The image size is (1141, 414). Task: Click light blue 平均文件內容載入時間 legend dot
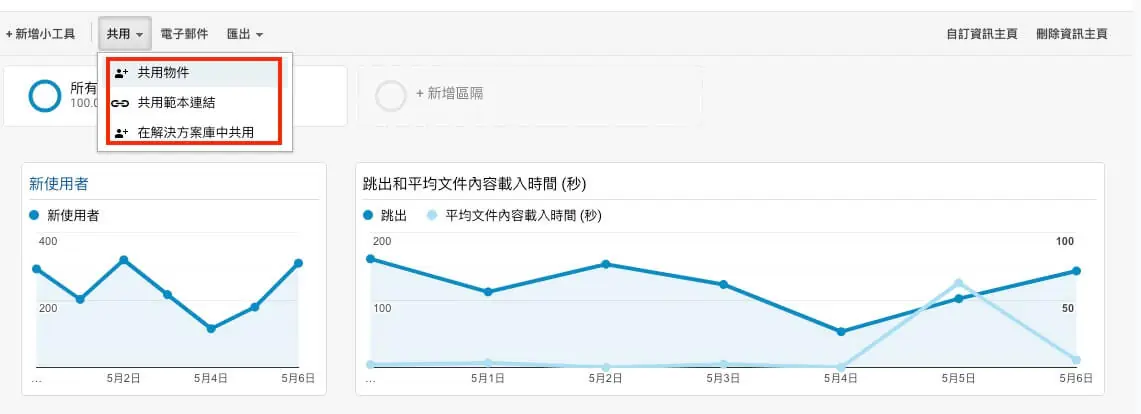(433, 215)
